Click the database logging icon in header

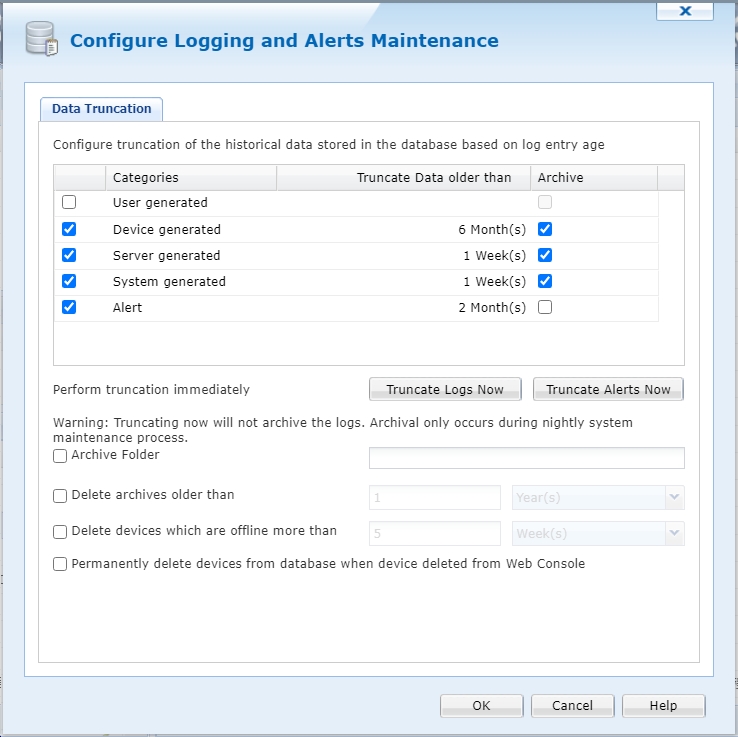(41, 40)
